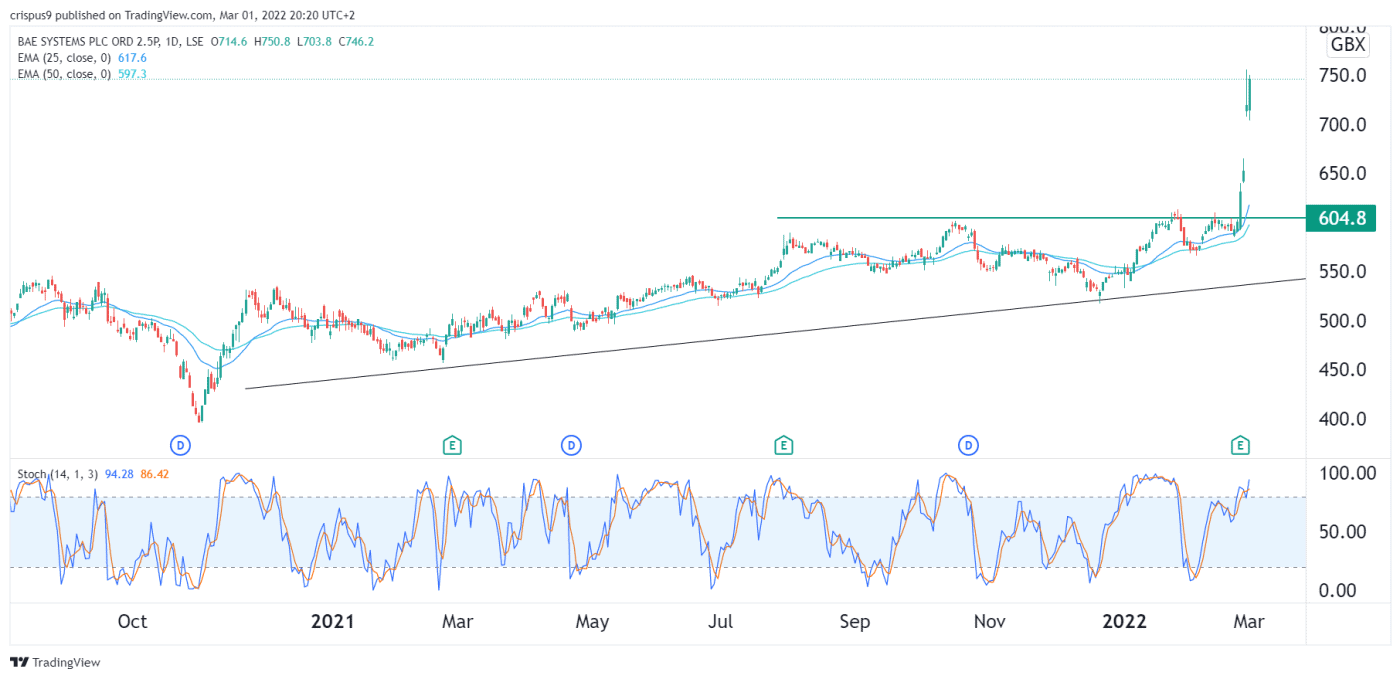Image resolution: width=1400 pixels, height=679 pixels.
Task: Open the dividend marker near late October 2021
Action: click(x=968, y=443)
